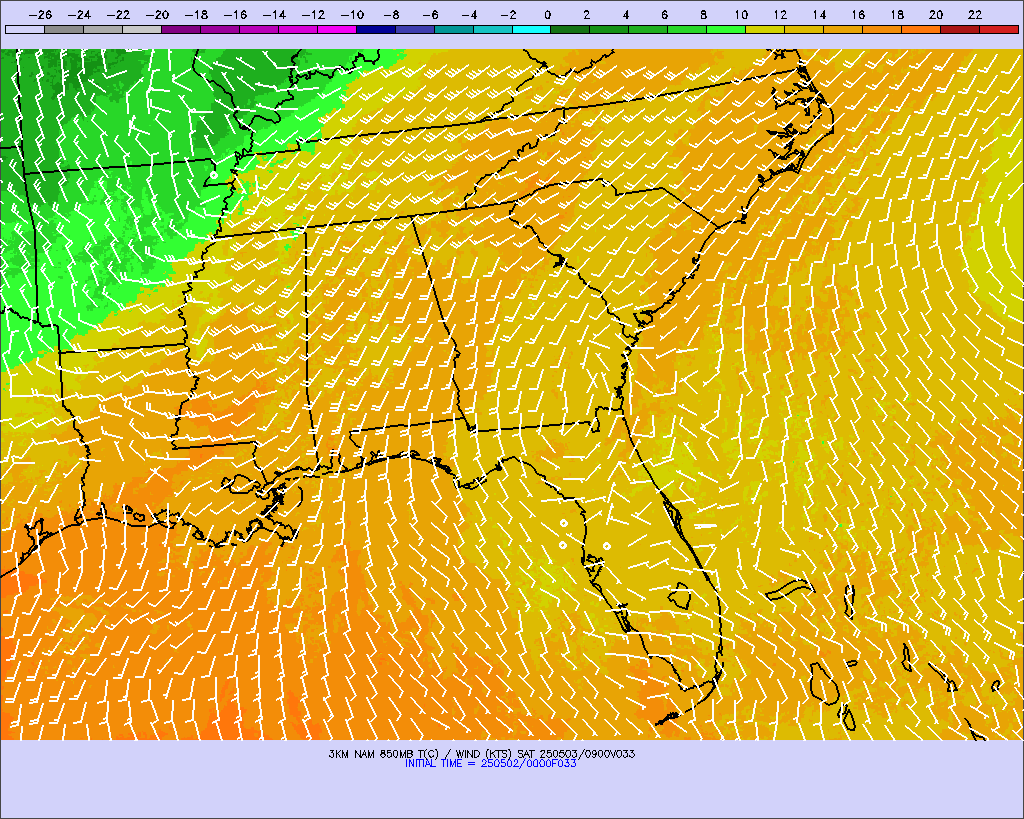The height and width of the screenshot is (819, 1024).
Task: Click the blue "INITIAL TIME = 250502/0000F033" text
Action: (x=490, y=763)
